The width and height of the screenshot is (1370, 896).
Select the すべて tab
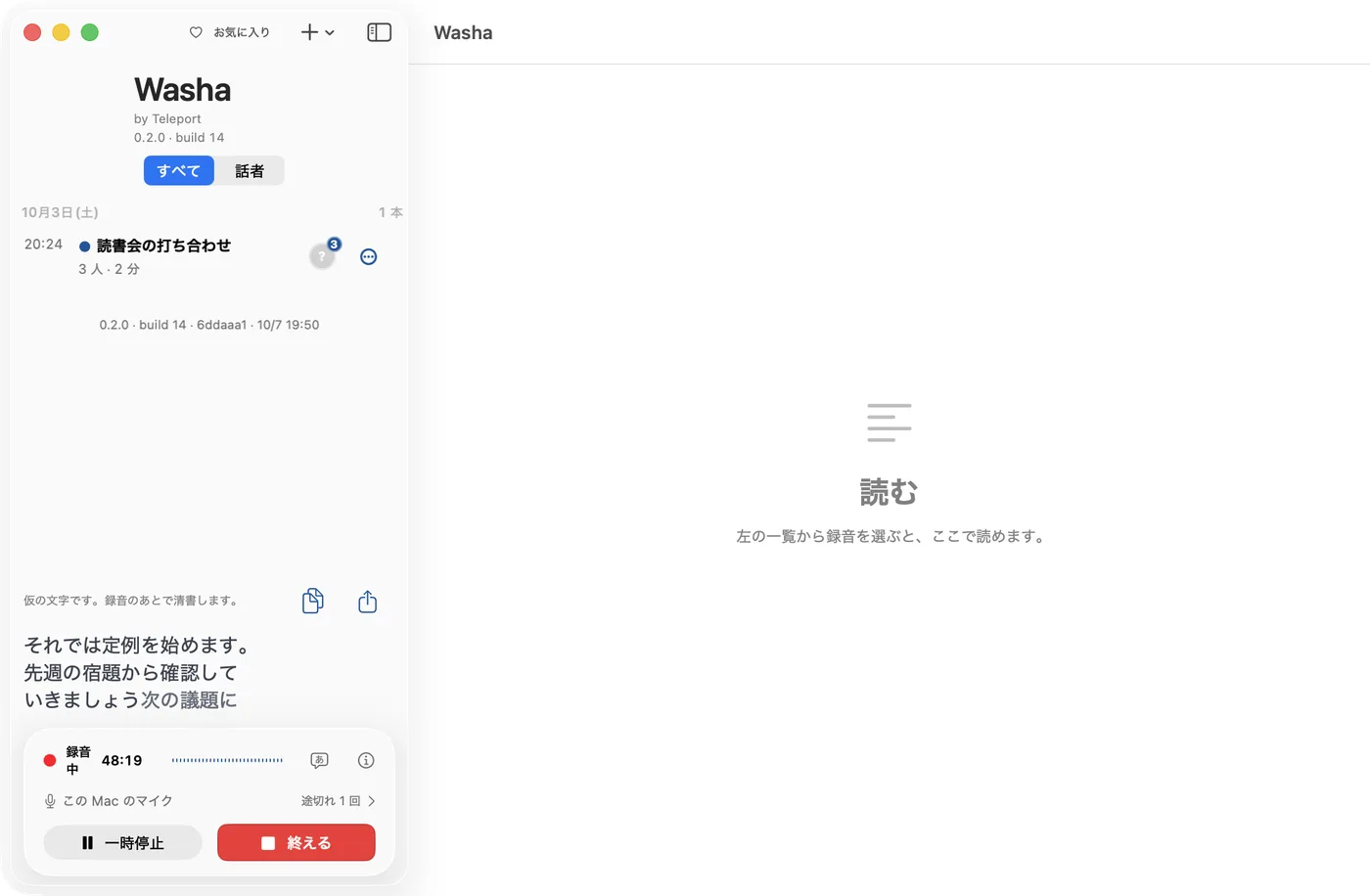(x=179, y=170)
